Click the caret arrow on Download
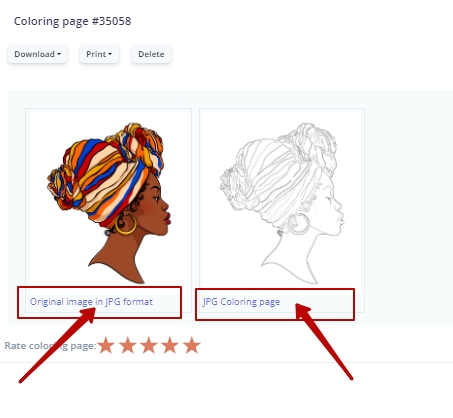Image resolution: width=453 pixels, height=418 pixels. point(59,54)
